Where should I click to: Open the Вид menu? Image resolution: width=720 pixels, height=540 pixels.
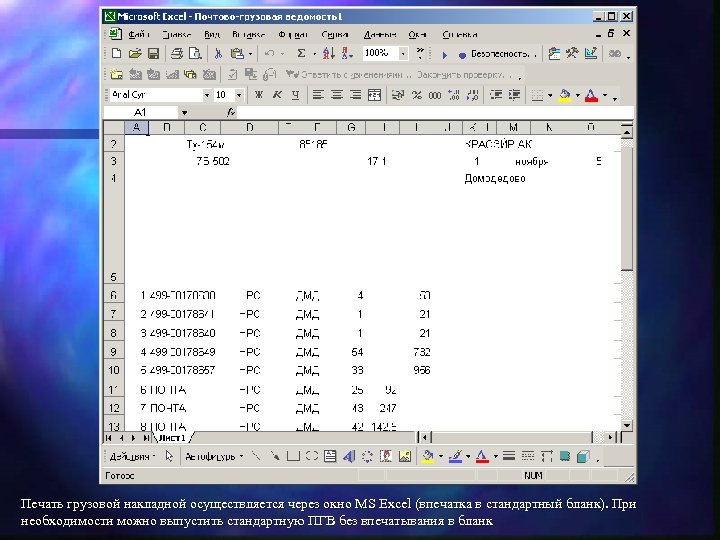[212, 34]
